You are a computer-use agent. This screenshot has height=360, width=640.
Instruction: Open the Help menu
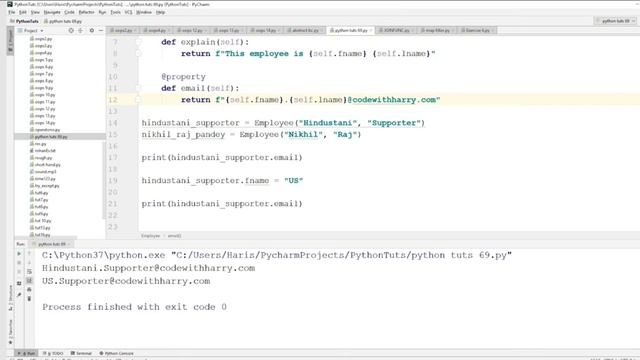point(160,12)
